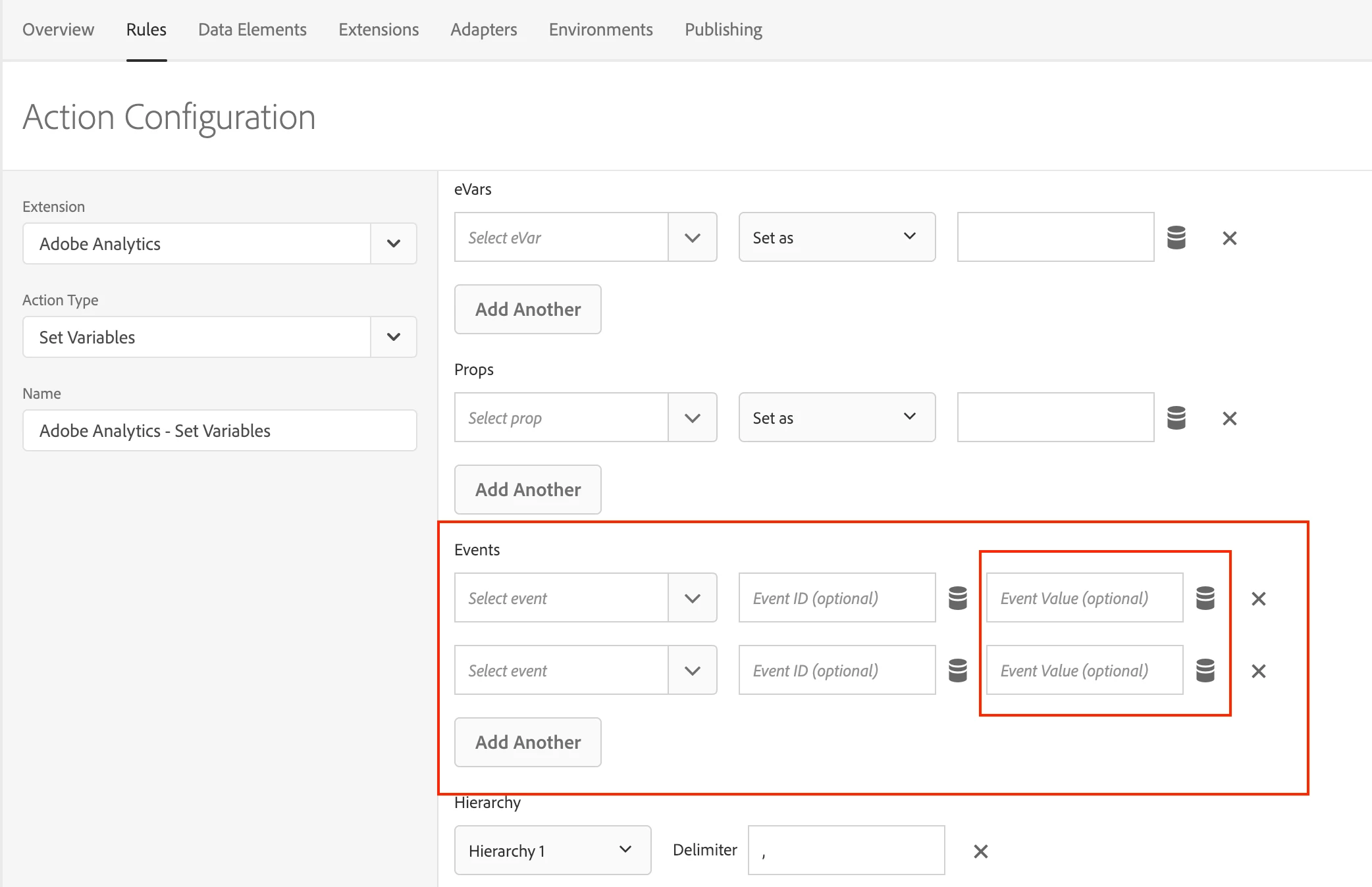
Task: Expand the Extension dropdown showing Adobe Analytics
Action: [x=393, y=243]
